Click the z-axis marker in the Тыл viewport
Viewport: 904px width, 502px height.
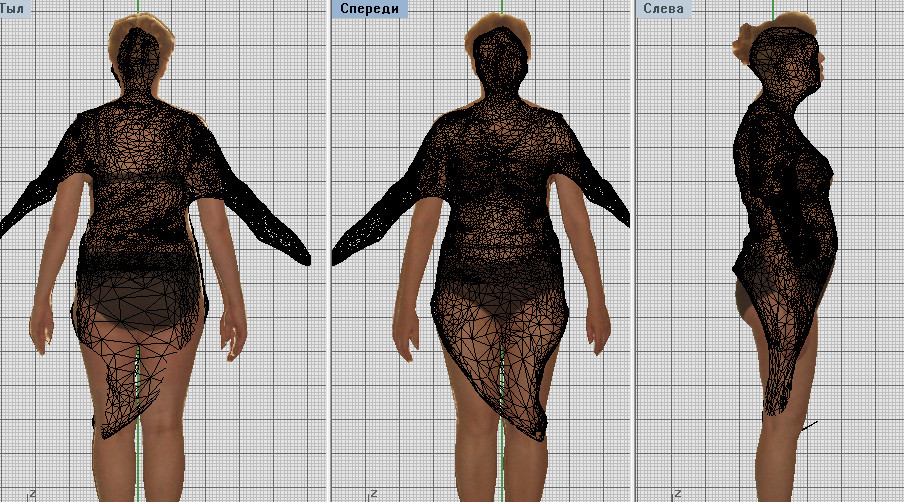coord(32,494)
